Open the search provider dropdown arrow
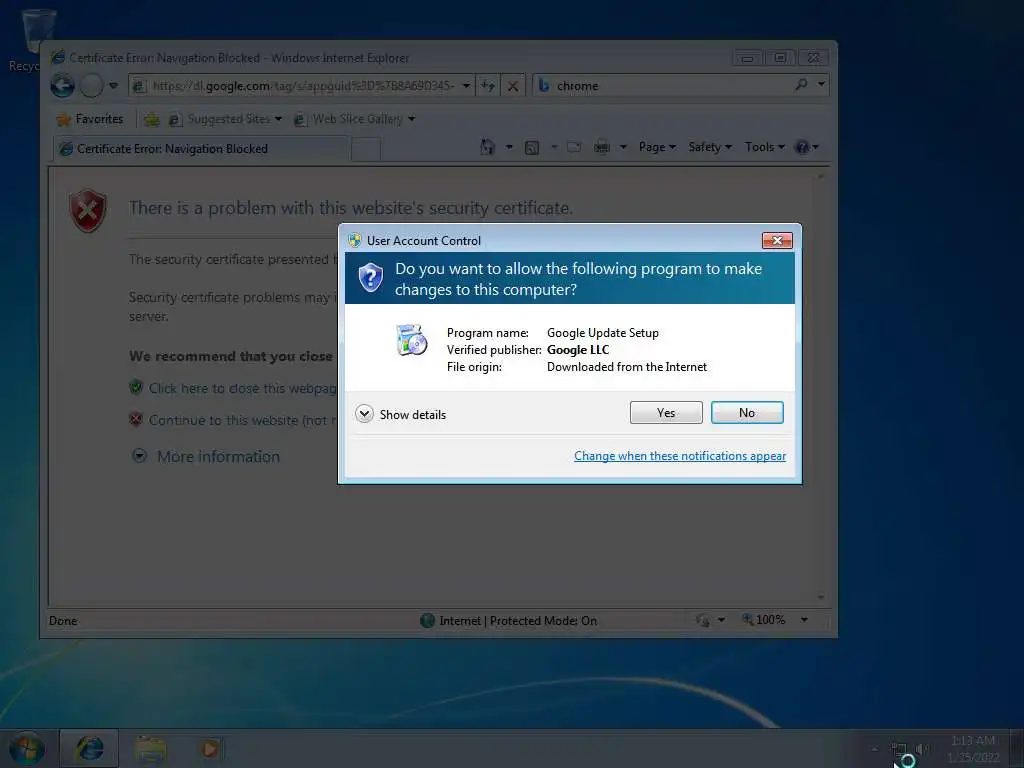Image resolution: width=1024 pixels, height=768 pixels. pos(821,84)
